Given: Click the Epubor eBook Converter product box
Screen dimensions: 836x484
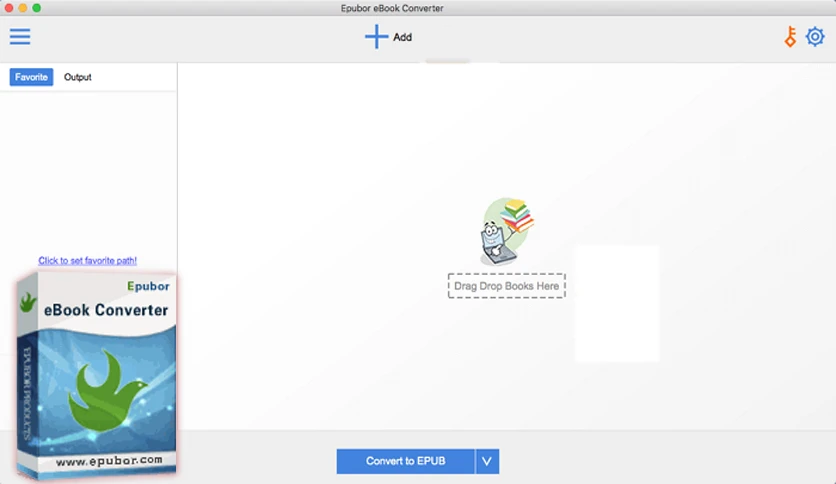Looking at the screenshot, I should 96,376.
